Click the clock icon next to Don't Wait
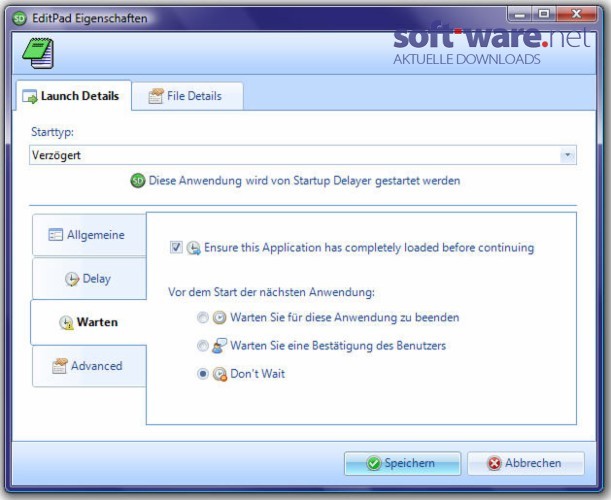Viewport: 611px width, 500px height. 220,374
